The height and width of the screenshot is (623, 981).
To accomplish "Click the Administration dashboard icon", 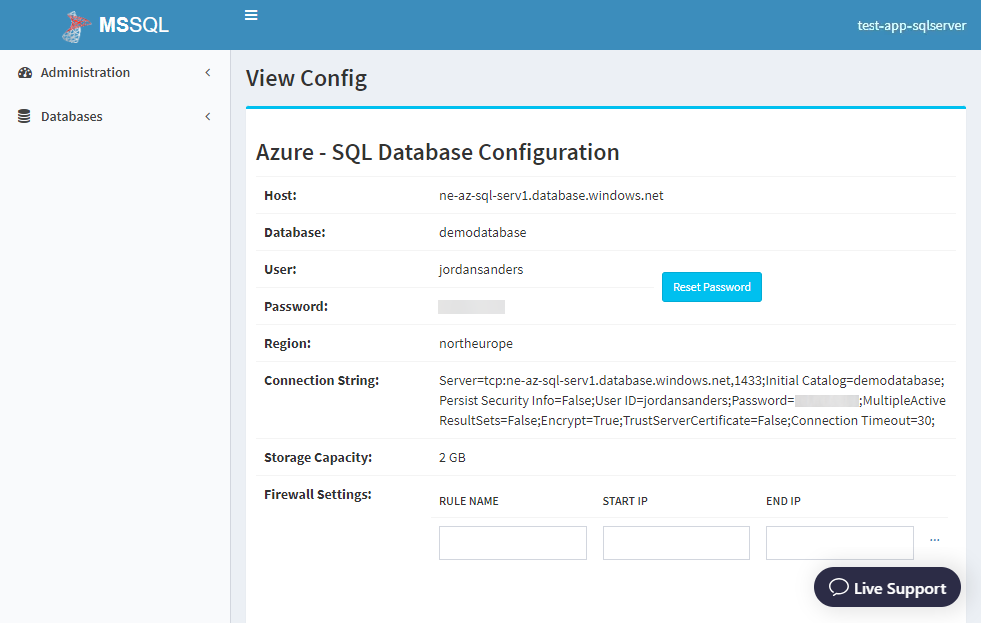I will [x=25, y=73].
